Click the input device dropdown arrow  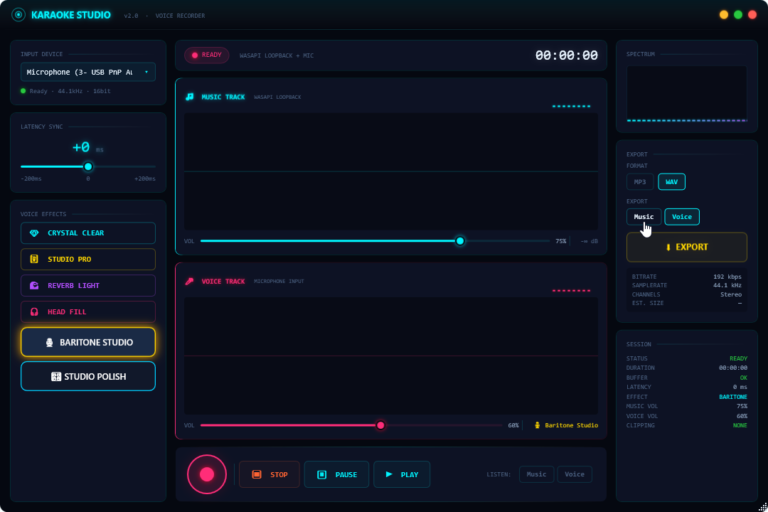click(x=146, y=72)
